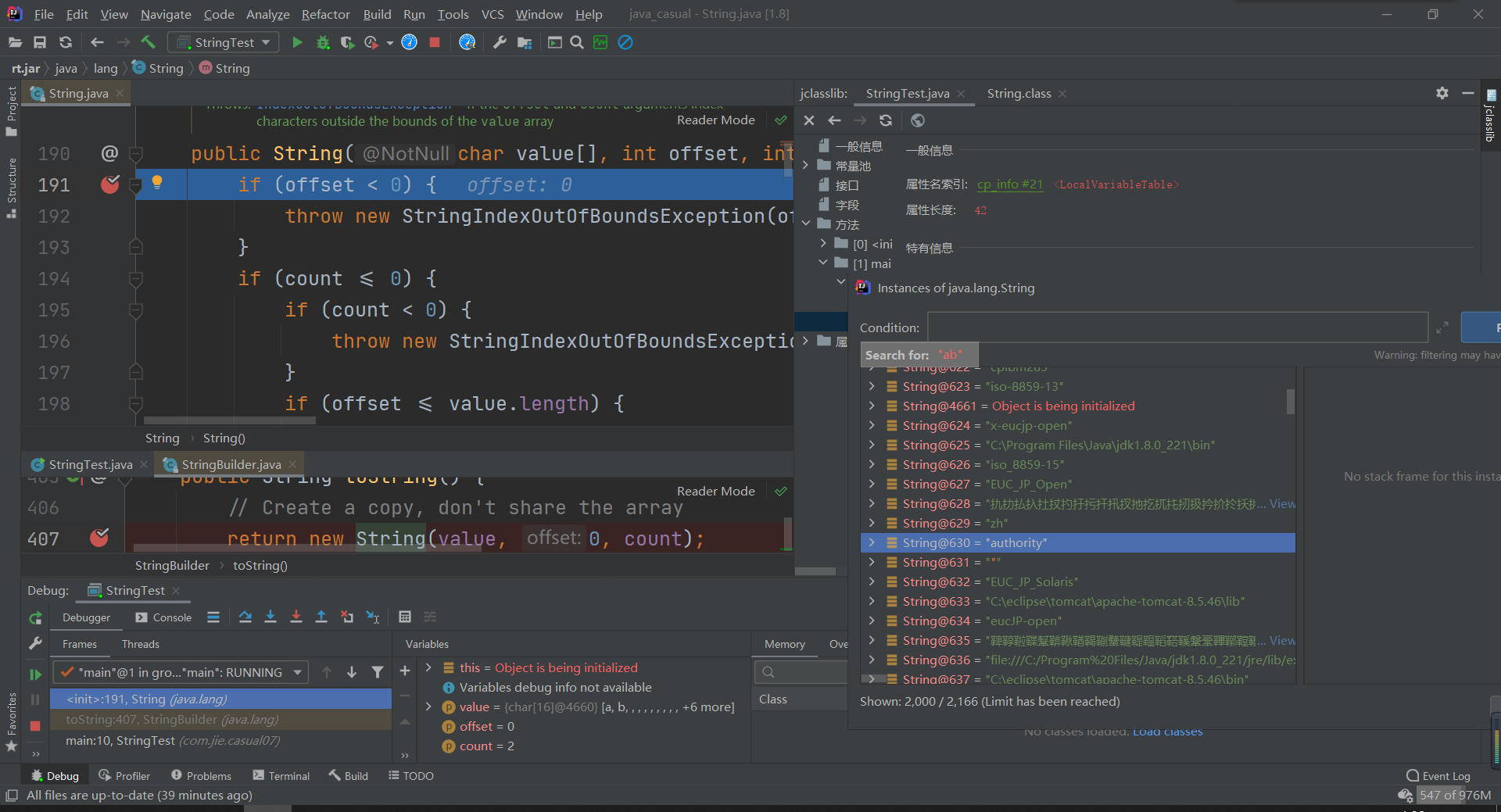Click the Memory class search field

(x=803, y=672)
